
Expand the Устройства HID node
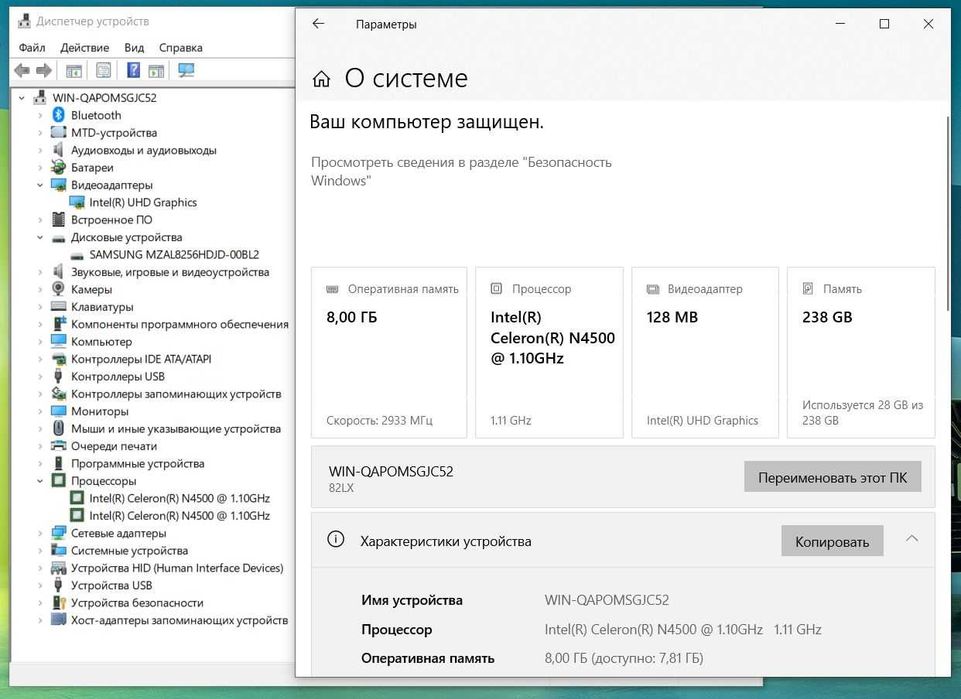click(x=40, y=568)
